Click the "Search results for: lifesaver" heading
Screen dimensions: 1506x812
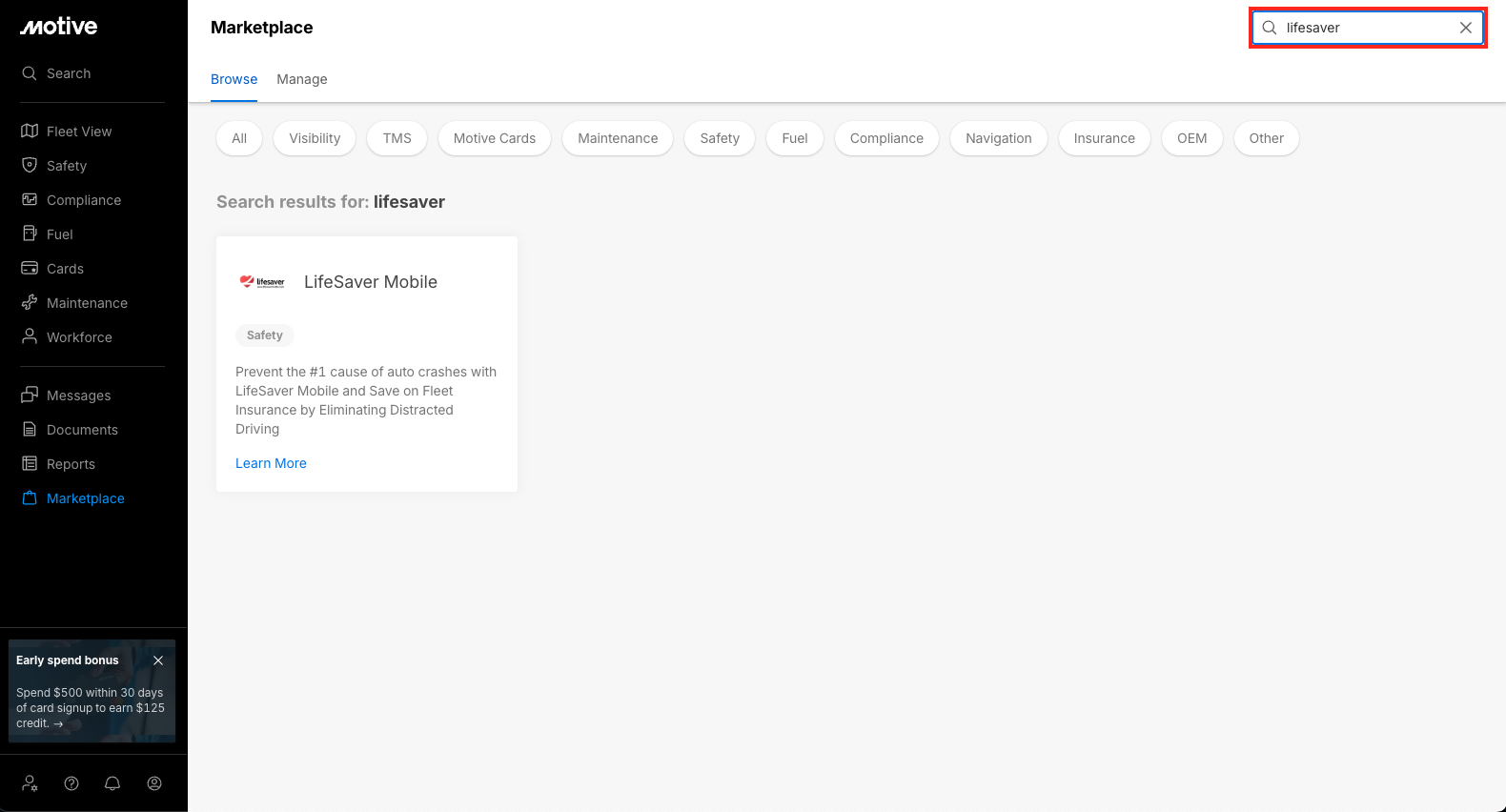pyautogui.click(x=331, y=202)
